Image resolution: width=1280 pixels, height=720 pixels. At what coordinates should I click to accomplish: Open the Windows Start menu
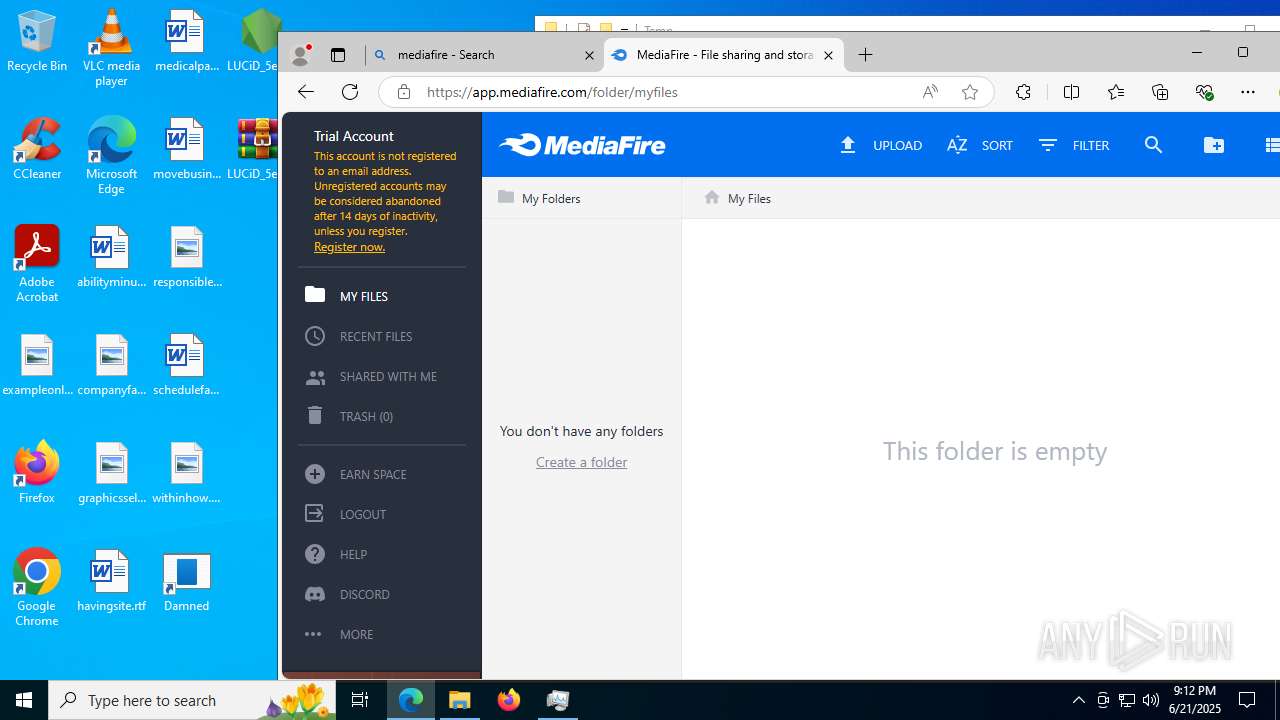coord(24,700)
